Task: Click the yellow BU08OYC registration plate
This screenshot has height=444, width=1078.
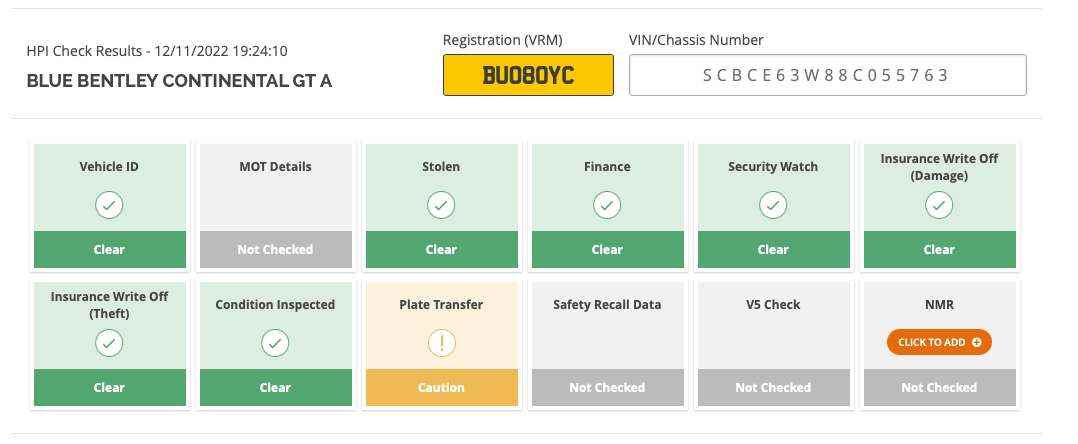Action: 528,75
